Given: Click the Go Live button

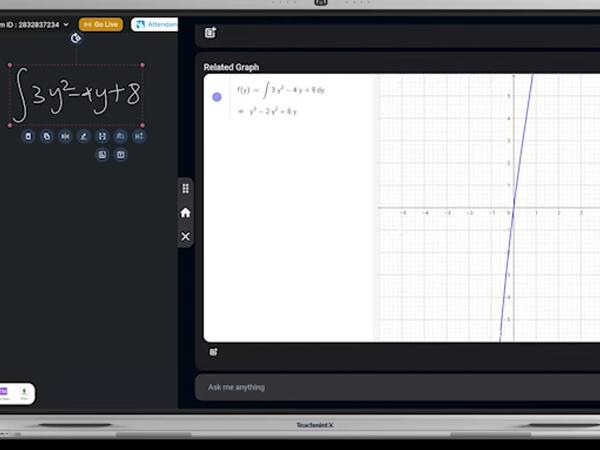Looking at the screenshot, I should (x=101, y=24).
